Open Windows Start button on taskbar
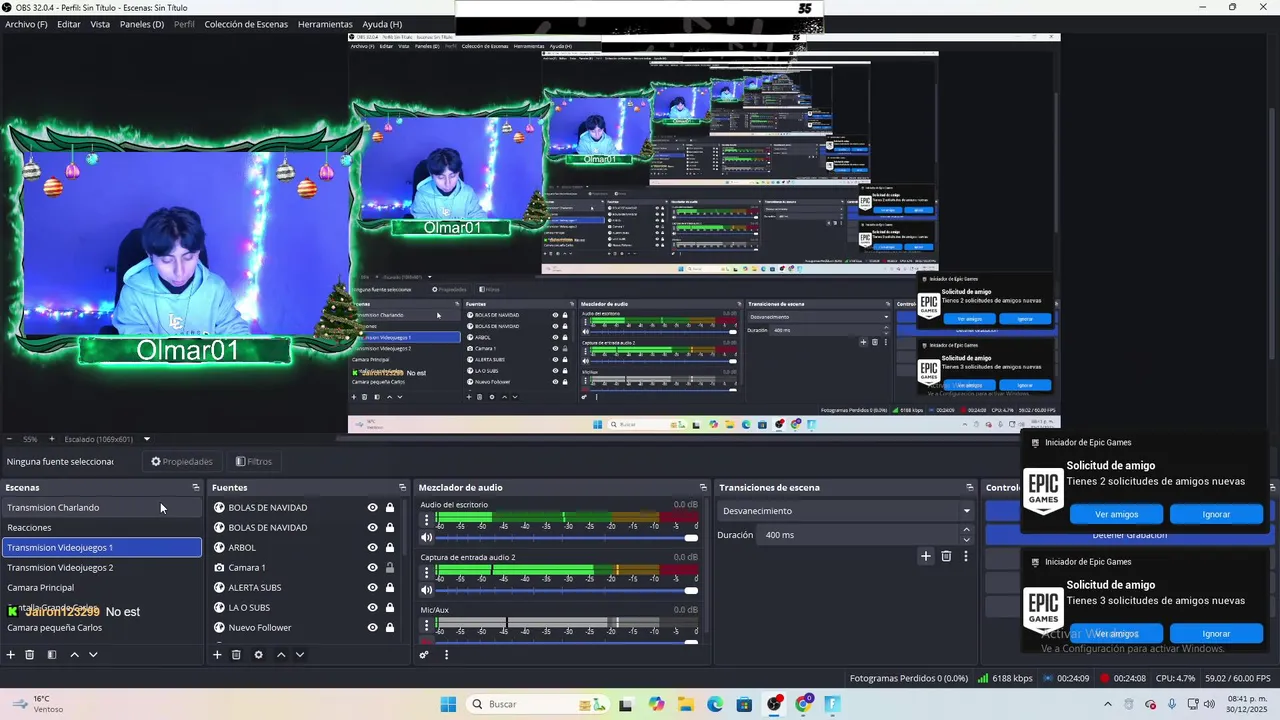1280x720 pixels. [x=448, y=704]
